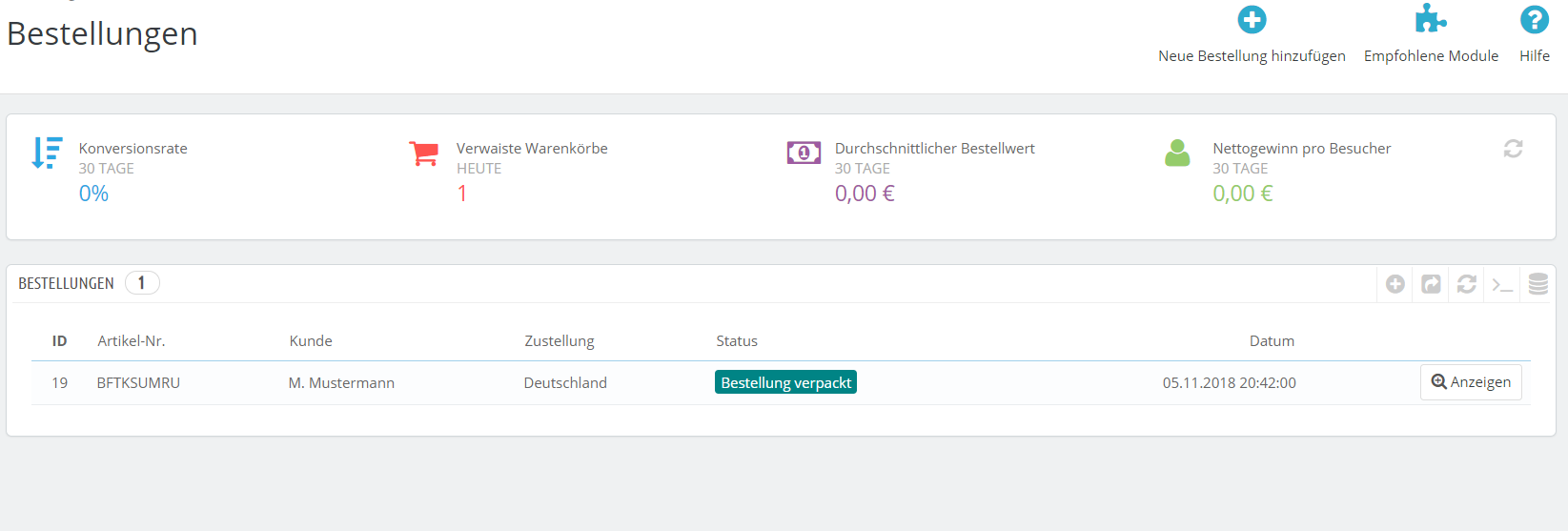Viewport: 1568px width, 531px height.
Task: Click the Nettogewinn pro Besucher user icon
Action: click(x=1177, y=153)
